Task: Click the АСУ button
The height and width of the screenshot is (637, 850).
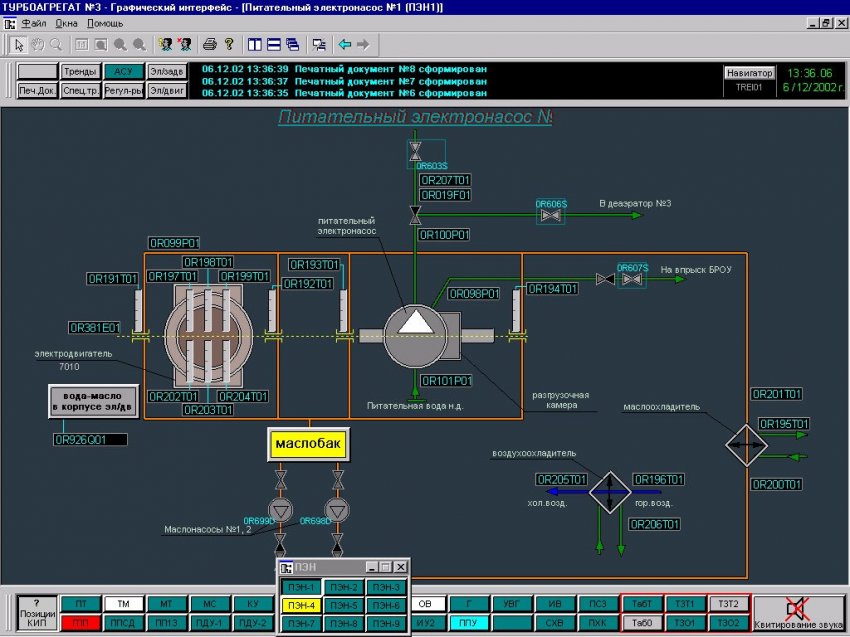Action: 124,72
